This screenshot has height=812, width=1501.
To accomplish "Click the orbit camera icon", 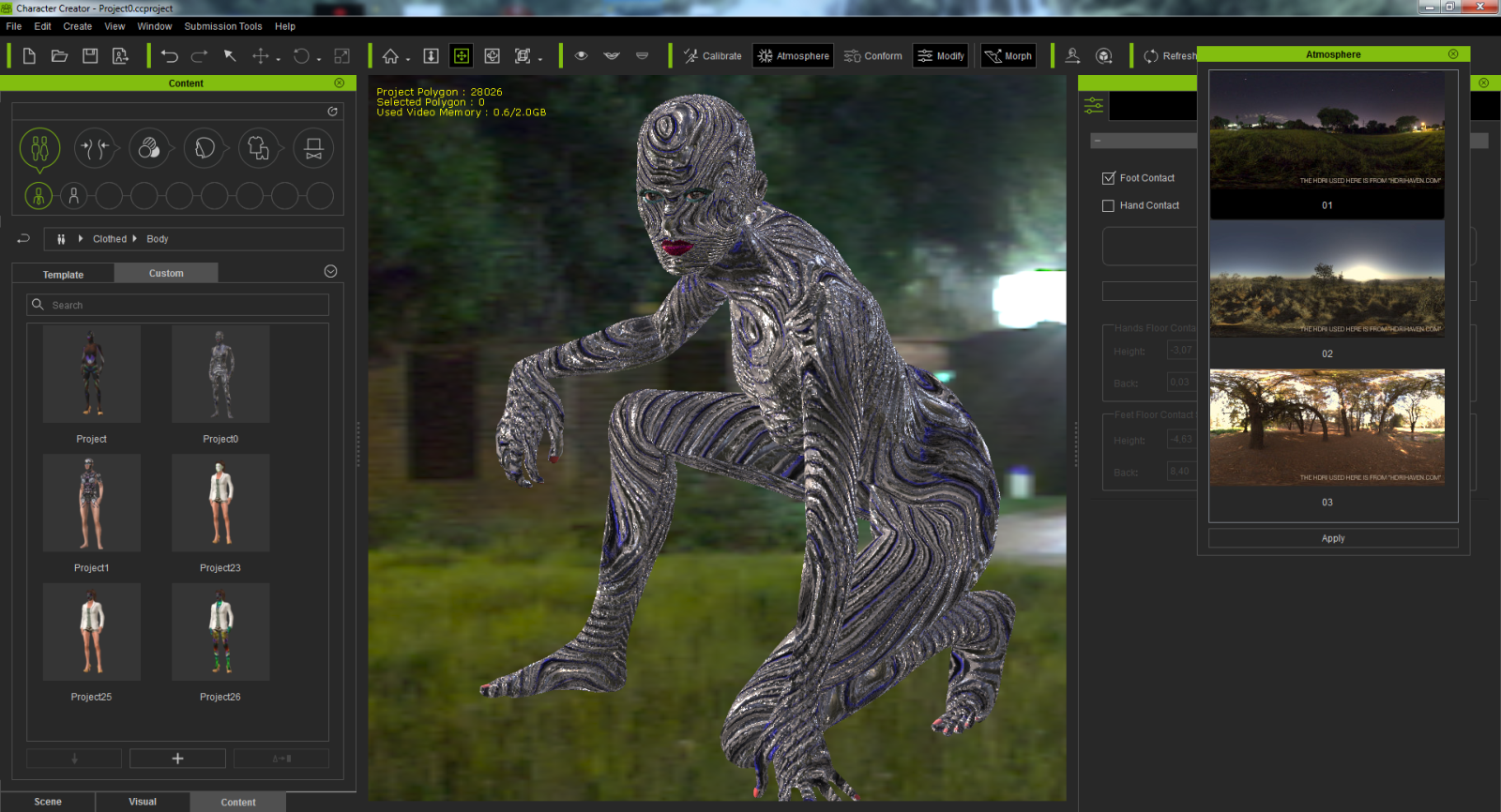I will pyautogui.click(x=493, y=56).
